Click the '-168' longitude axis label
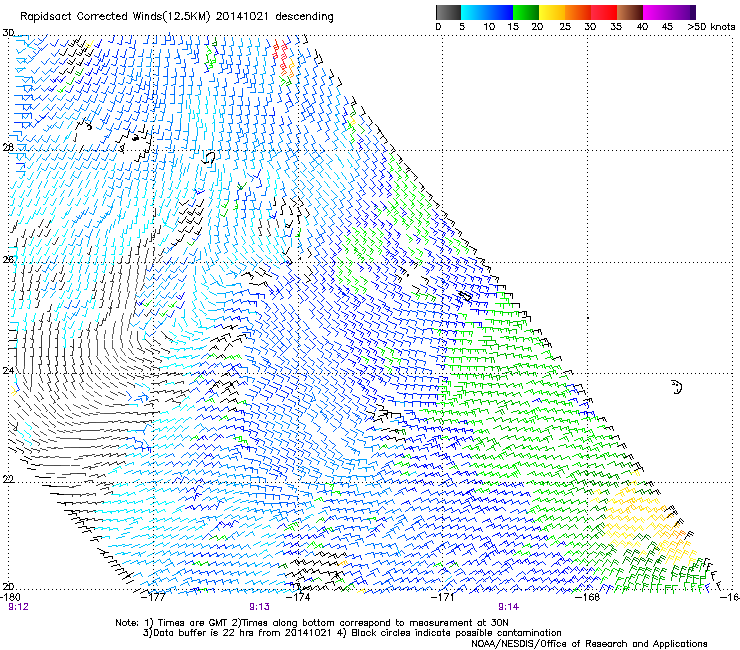The width and height of the screenshot is (740, 650). 588,597
